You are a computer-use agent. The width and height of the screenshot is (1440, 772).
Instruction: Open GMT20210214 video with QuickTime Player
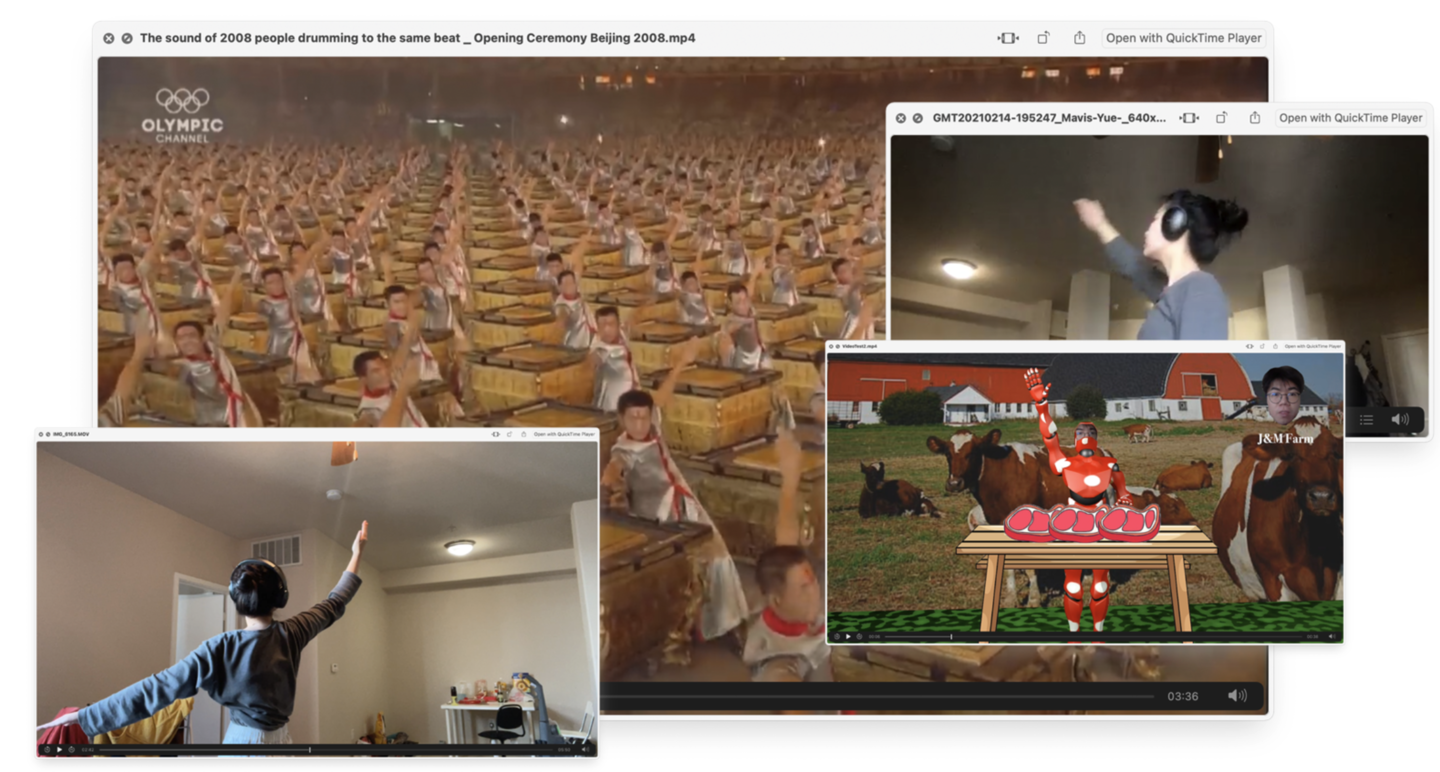coord(1350,118)
